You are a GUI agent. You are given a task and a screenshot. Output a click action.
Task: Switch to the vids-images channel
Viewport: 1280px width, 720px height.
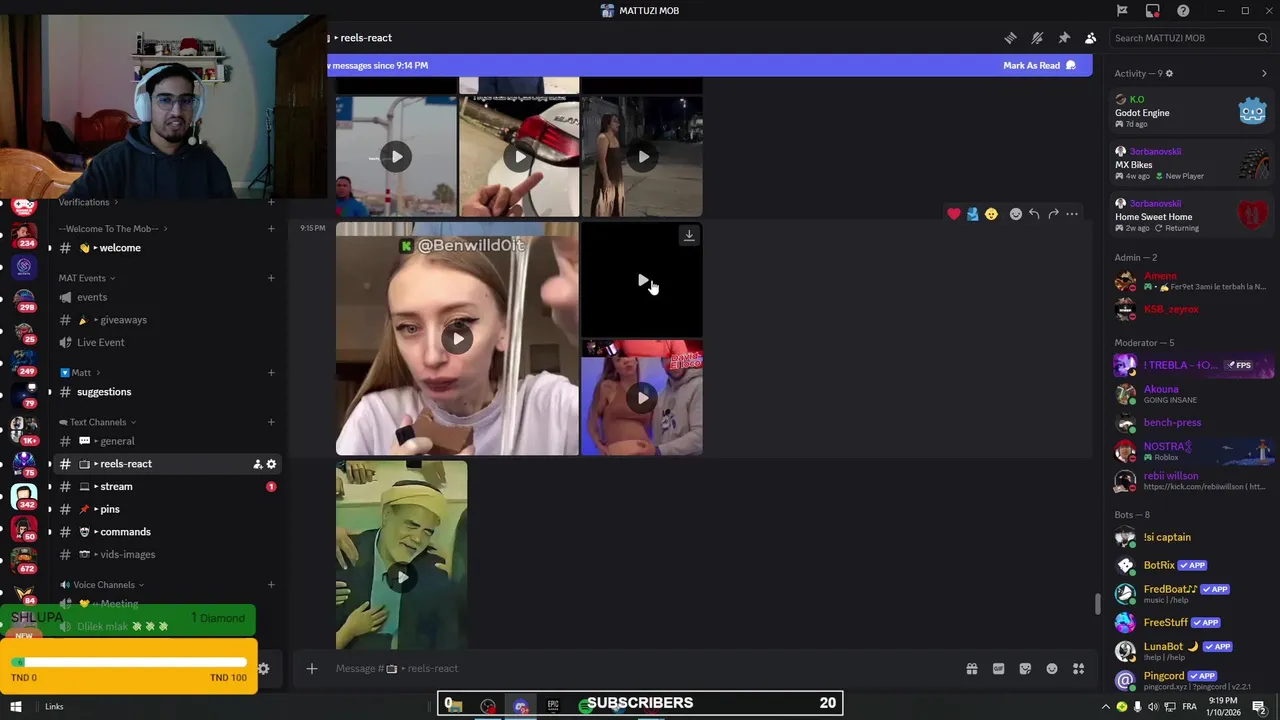165,554
